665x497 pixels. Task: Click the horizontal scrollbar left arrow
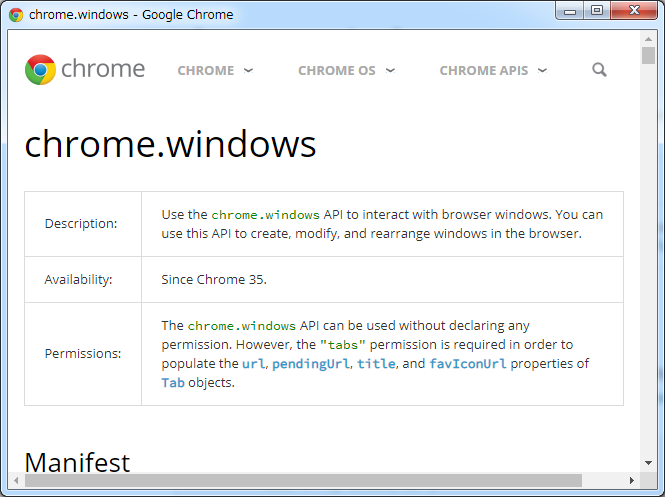click(16, 480)
